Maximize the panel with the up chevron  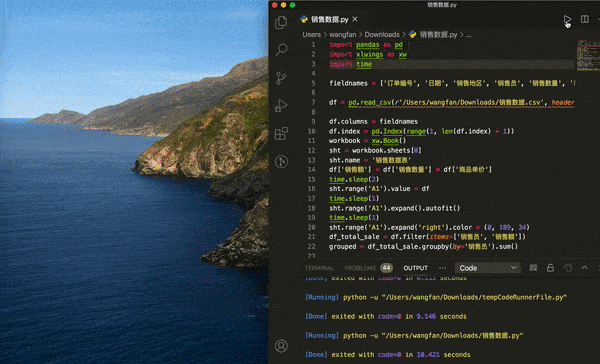point(584,268)
